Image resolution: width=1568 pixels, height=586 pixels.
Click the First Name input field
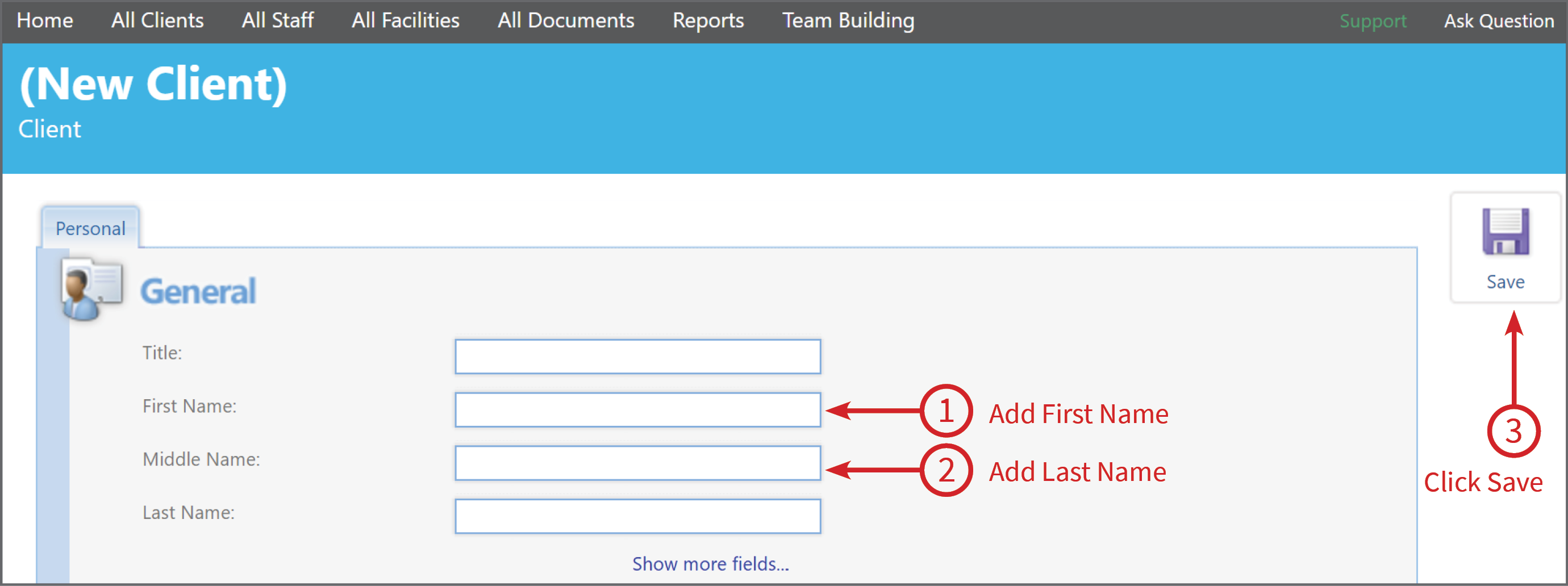click(637, 409)
